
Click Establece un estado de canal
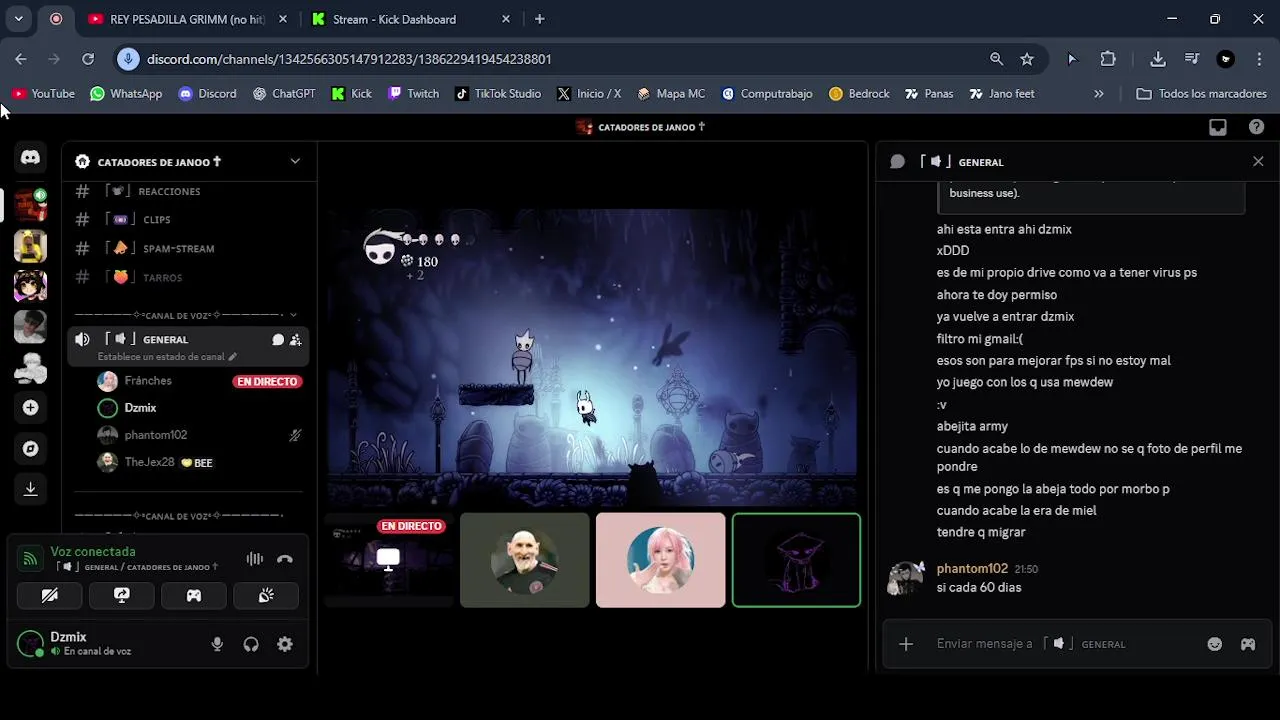(167, 357)
